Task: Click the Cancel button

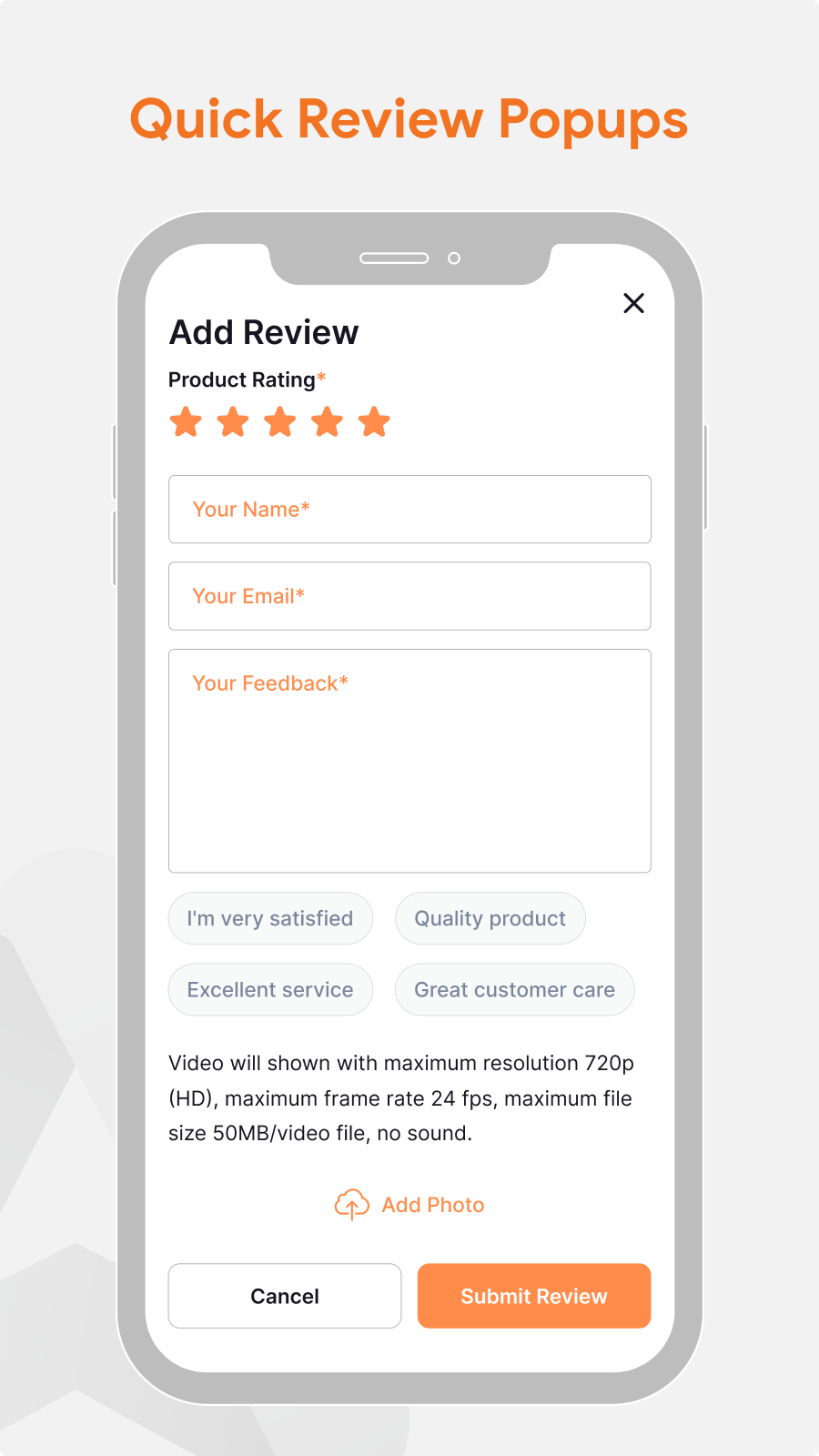Action: pyautogui.click(x=285, y=1296)
